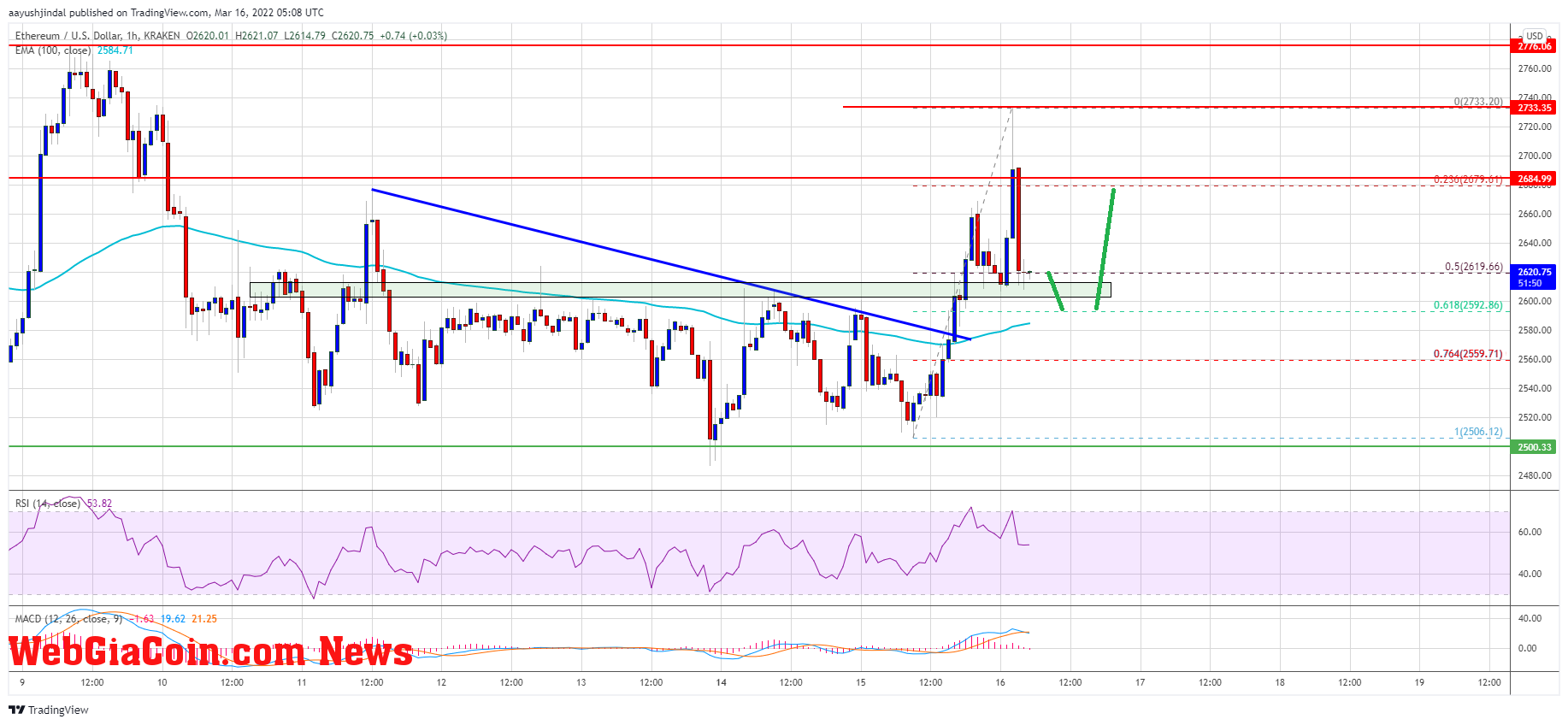Click date 16 on the time axis
The width and height of the screenshot is (1568, 725).
coord(1000,682)
